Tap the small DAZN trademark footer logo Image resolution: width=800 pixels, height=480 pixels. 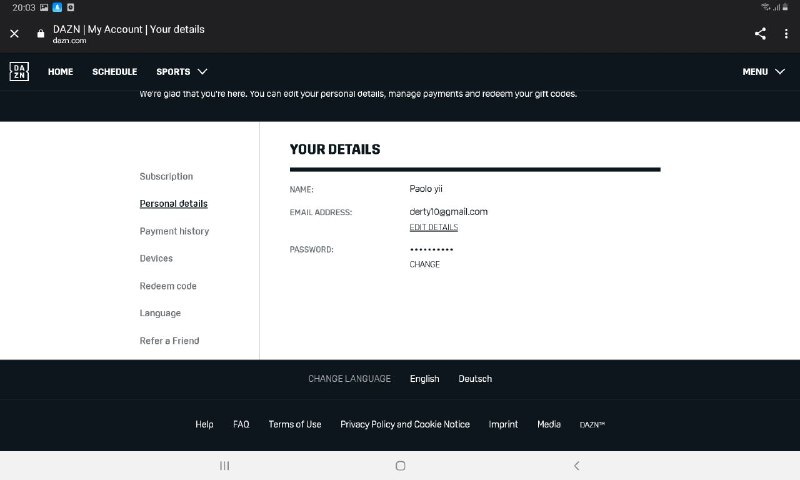point(592,425)
